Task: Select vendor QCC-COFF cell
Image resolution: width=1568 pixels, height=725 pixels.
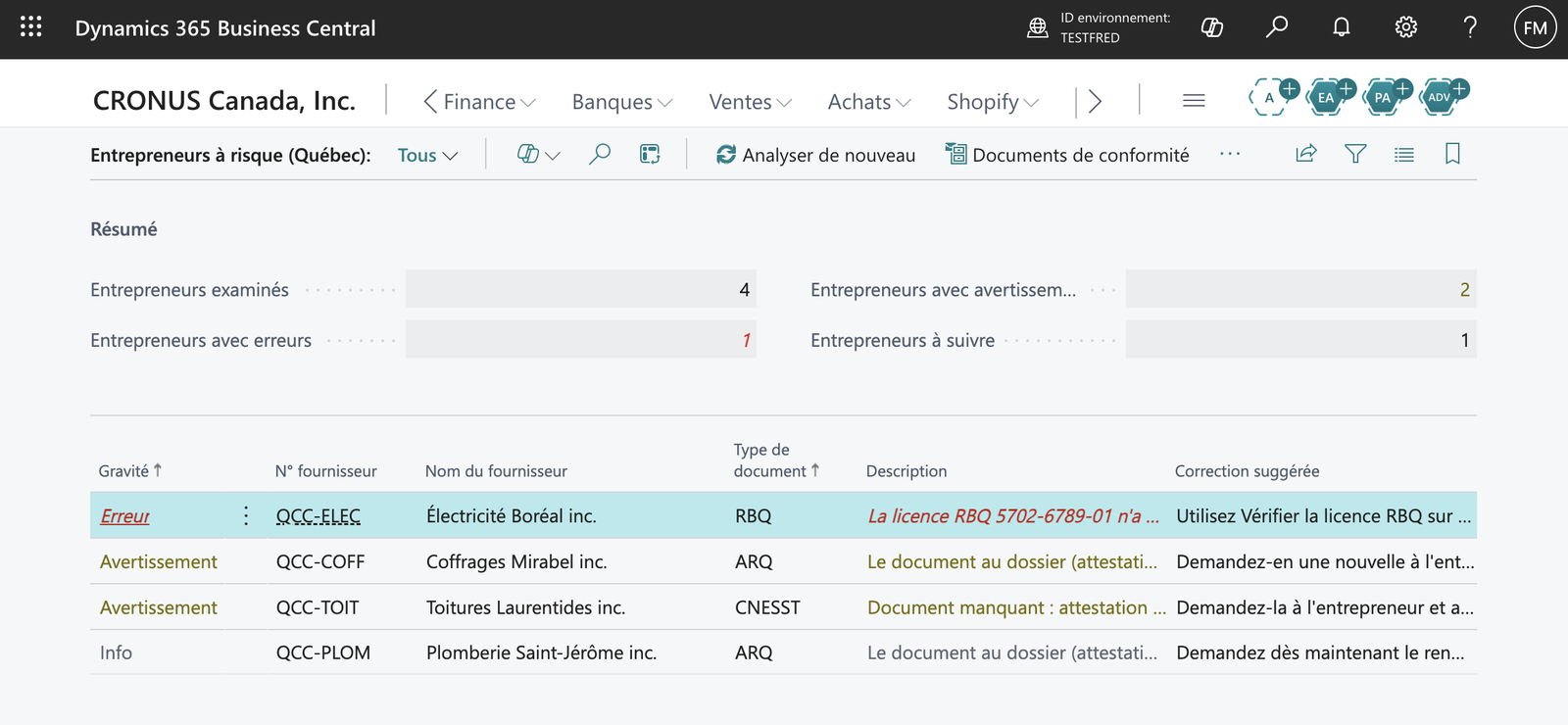Action: point(320,561)
